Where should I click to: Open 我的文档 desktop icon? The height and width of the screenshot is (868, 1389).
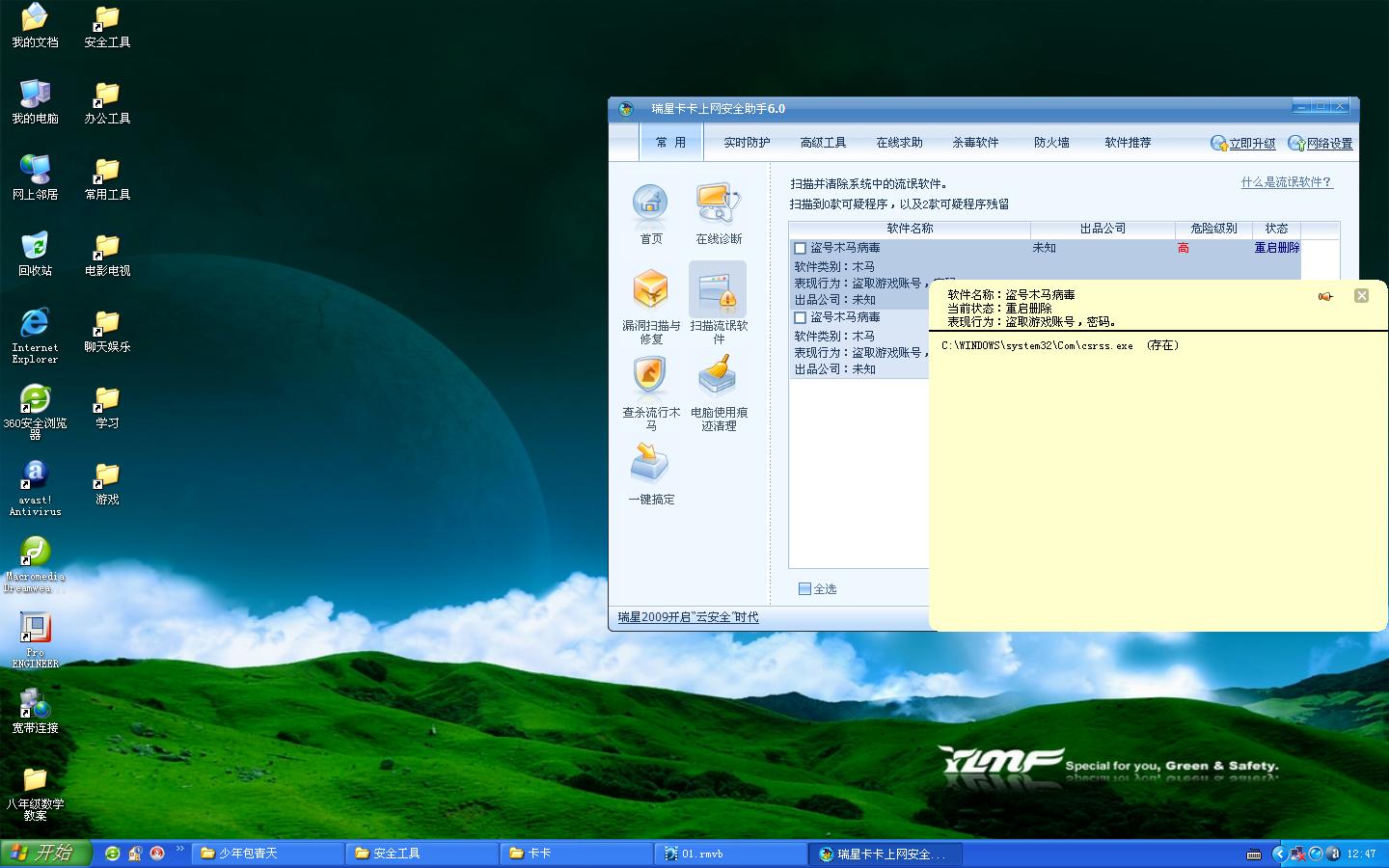coord(35,26)
